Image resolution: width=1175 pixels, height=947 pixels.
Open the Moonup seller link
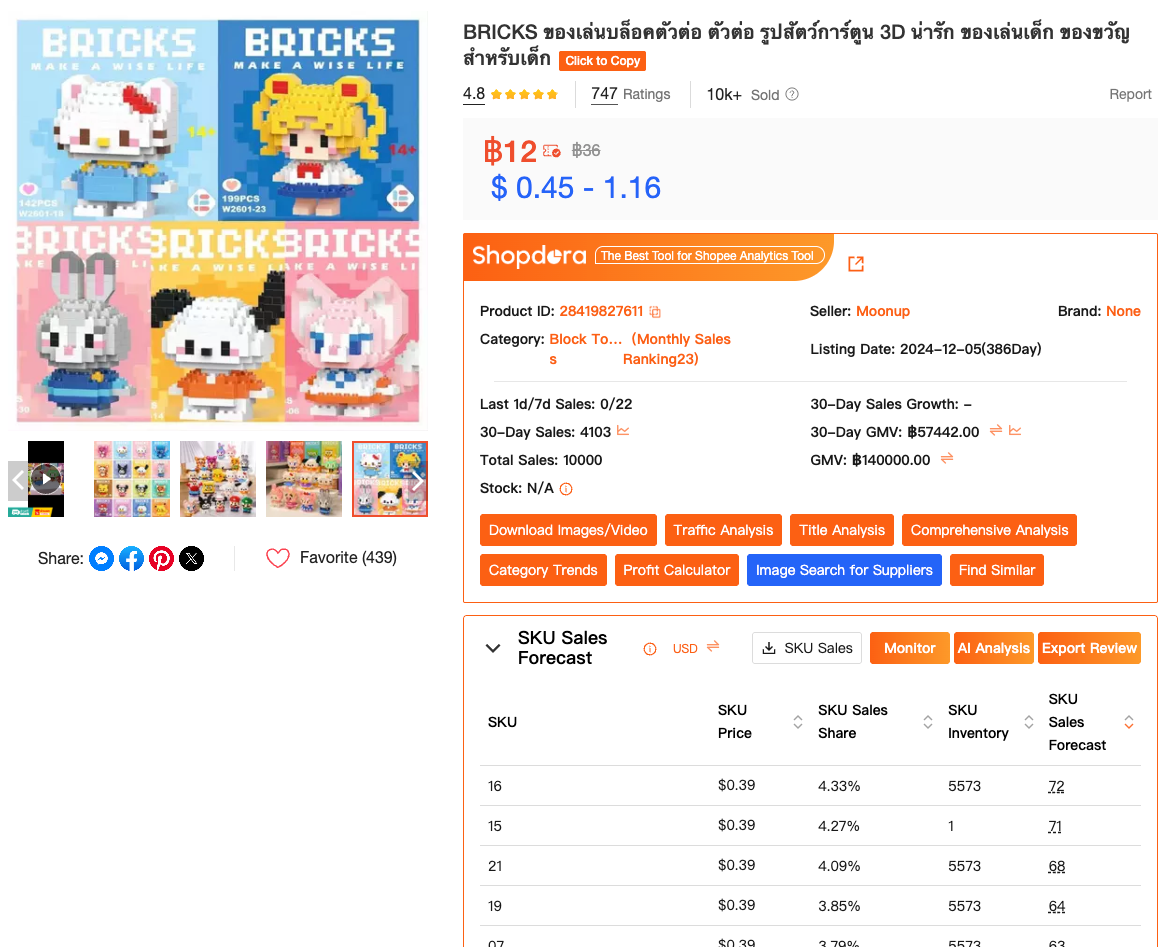tap(883, 311)
